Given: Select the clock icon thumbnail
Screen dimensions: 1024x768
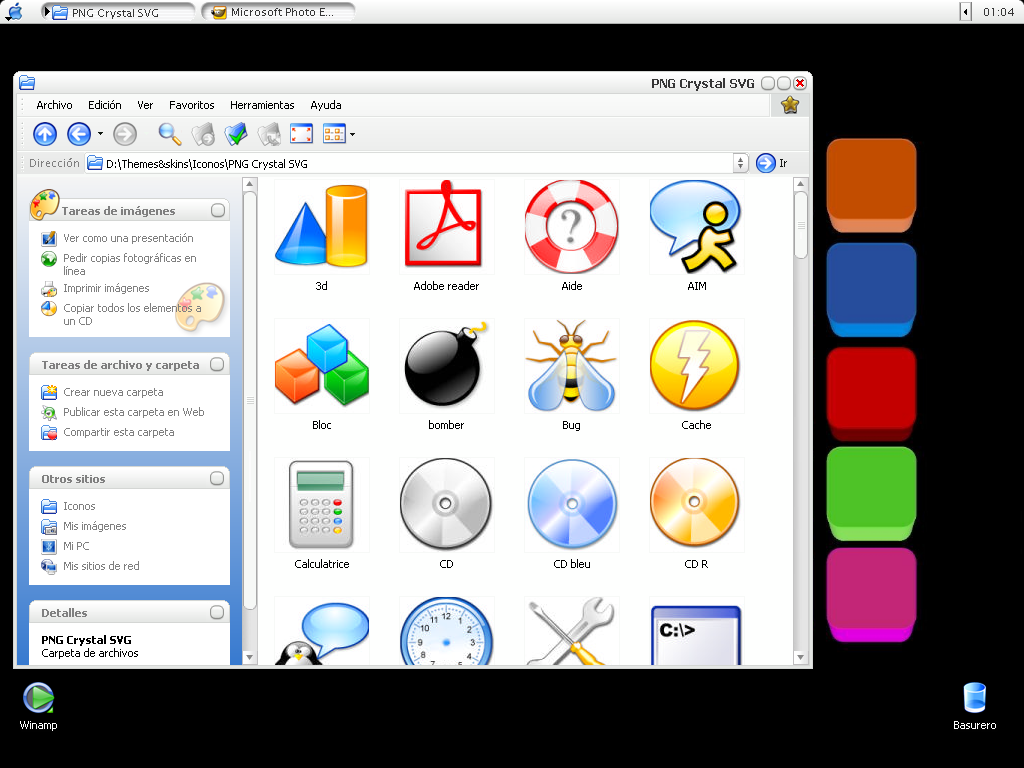Looking at the screenshot, I should click(x=446, y=631).
